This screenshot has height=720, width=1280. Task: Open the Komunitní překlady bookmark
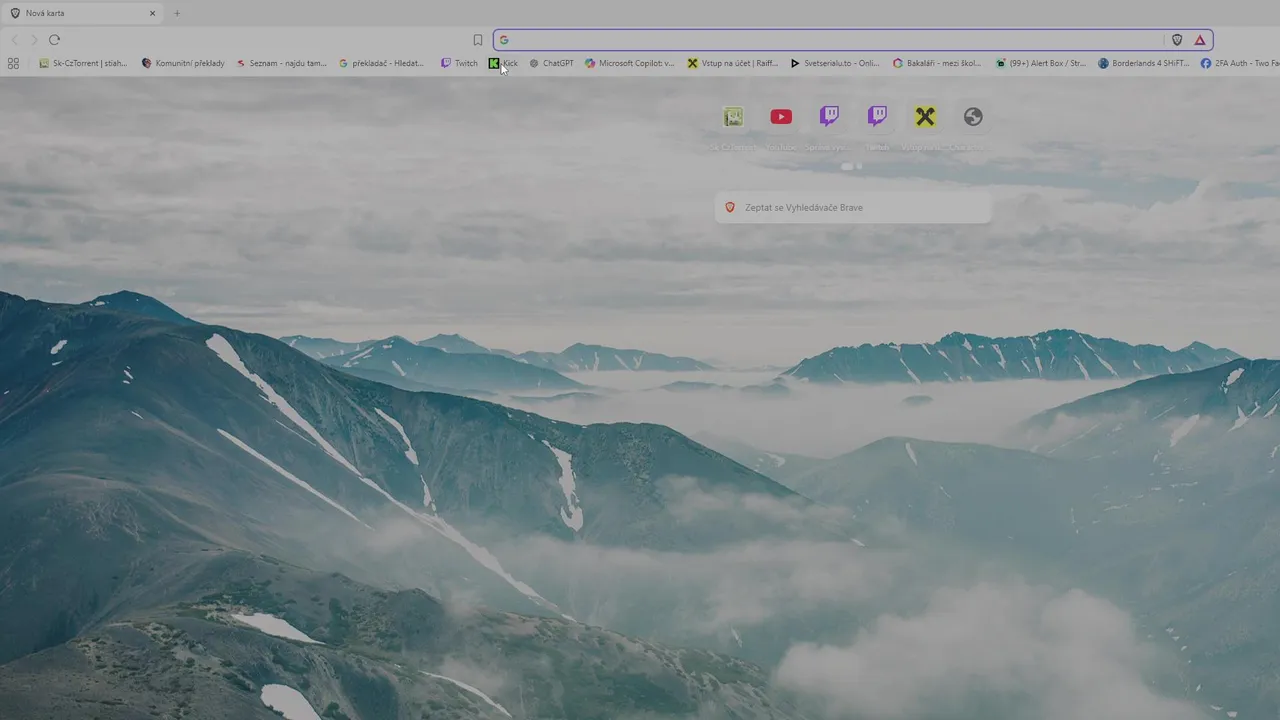183,63
